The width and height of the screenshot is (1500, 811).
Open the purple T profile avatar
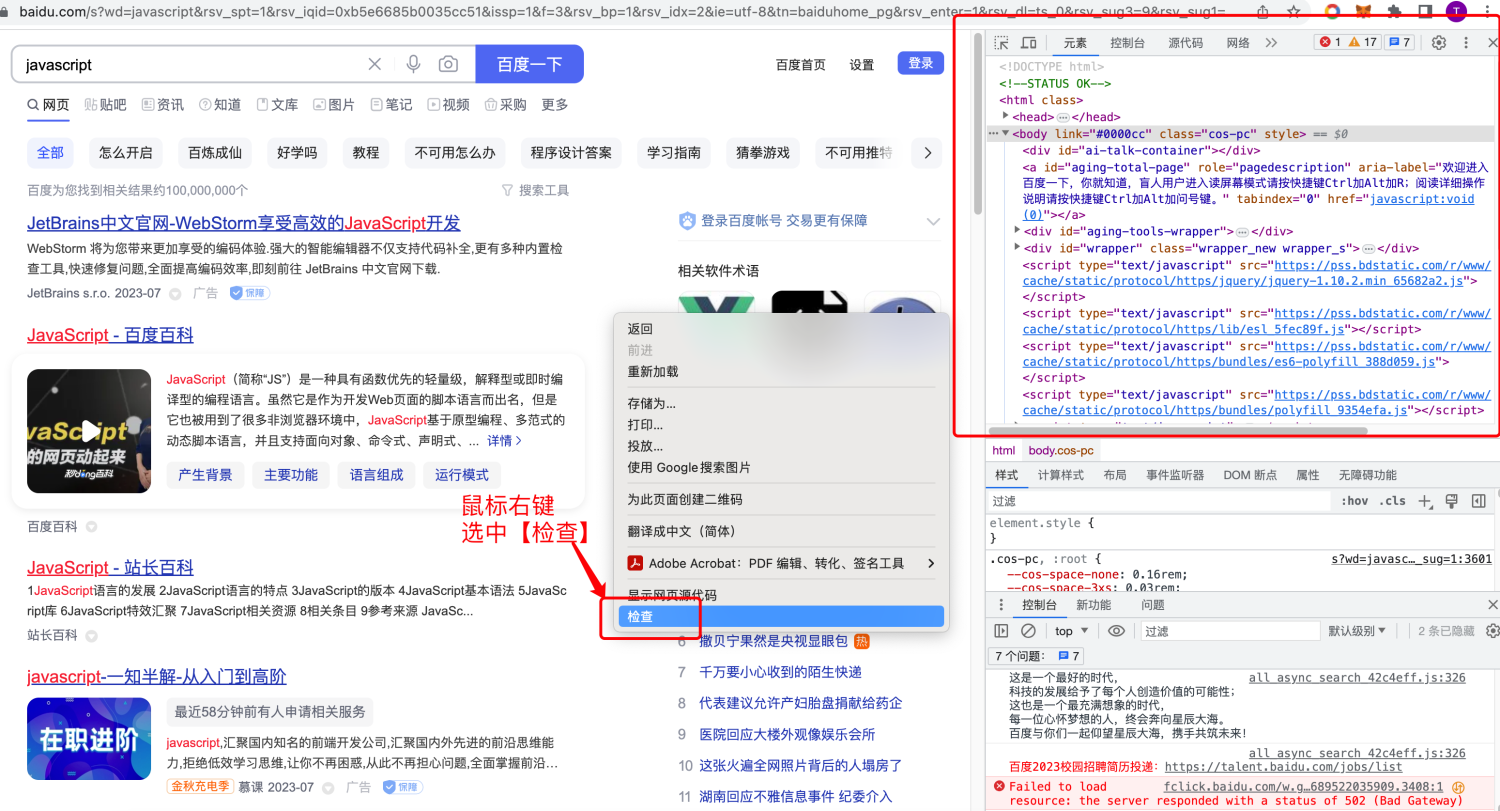tap(1456, 11)
